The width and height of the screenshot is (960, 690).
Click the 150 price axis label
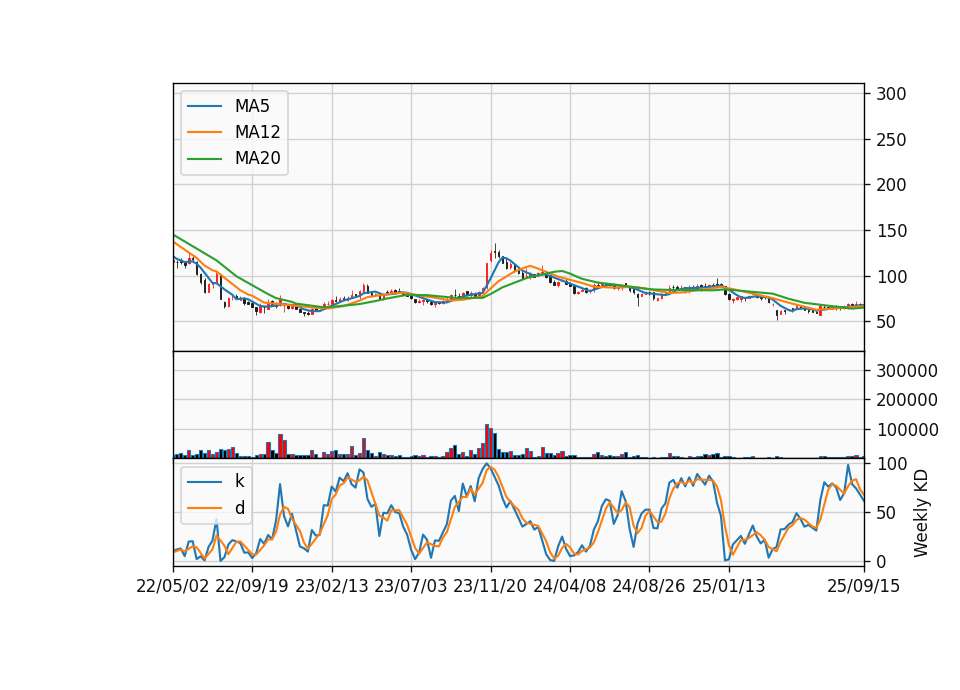(x=891, y=231)
